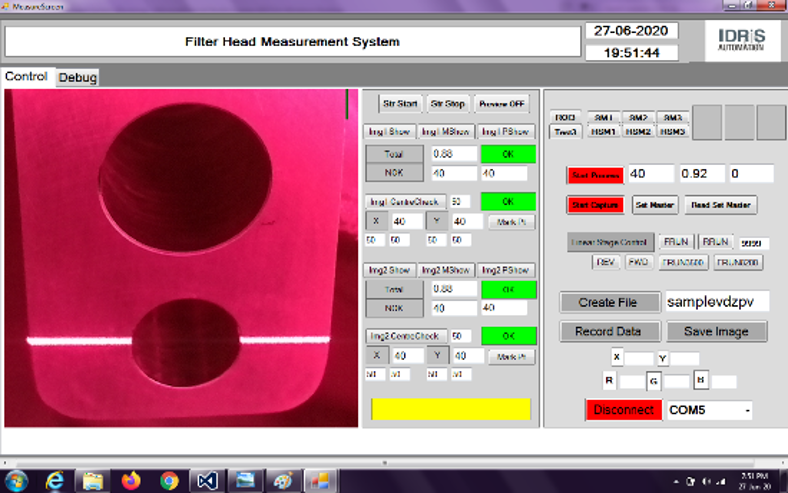This screenshot has height=493, width=788.
Task: Click the green OK indicator beside Img2 CentreCheck
Action: pos(509,336)
